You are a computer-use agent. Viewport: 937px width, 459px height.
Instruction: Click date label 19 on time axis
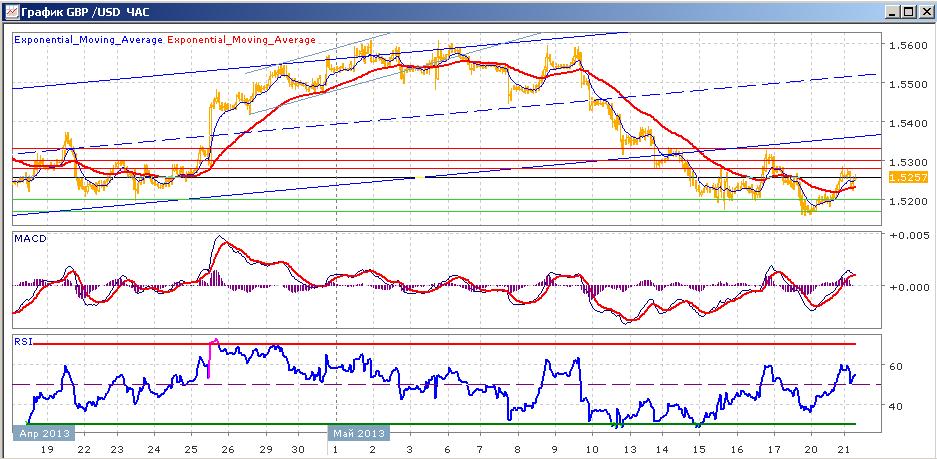pyautogui.click(x=47, y=449)
